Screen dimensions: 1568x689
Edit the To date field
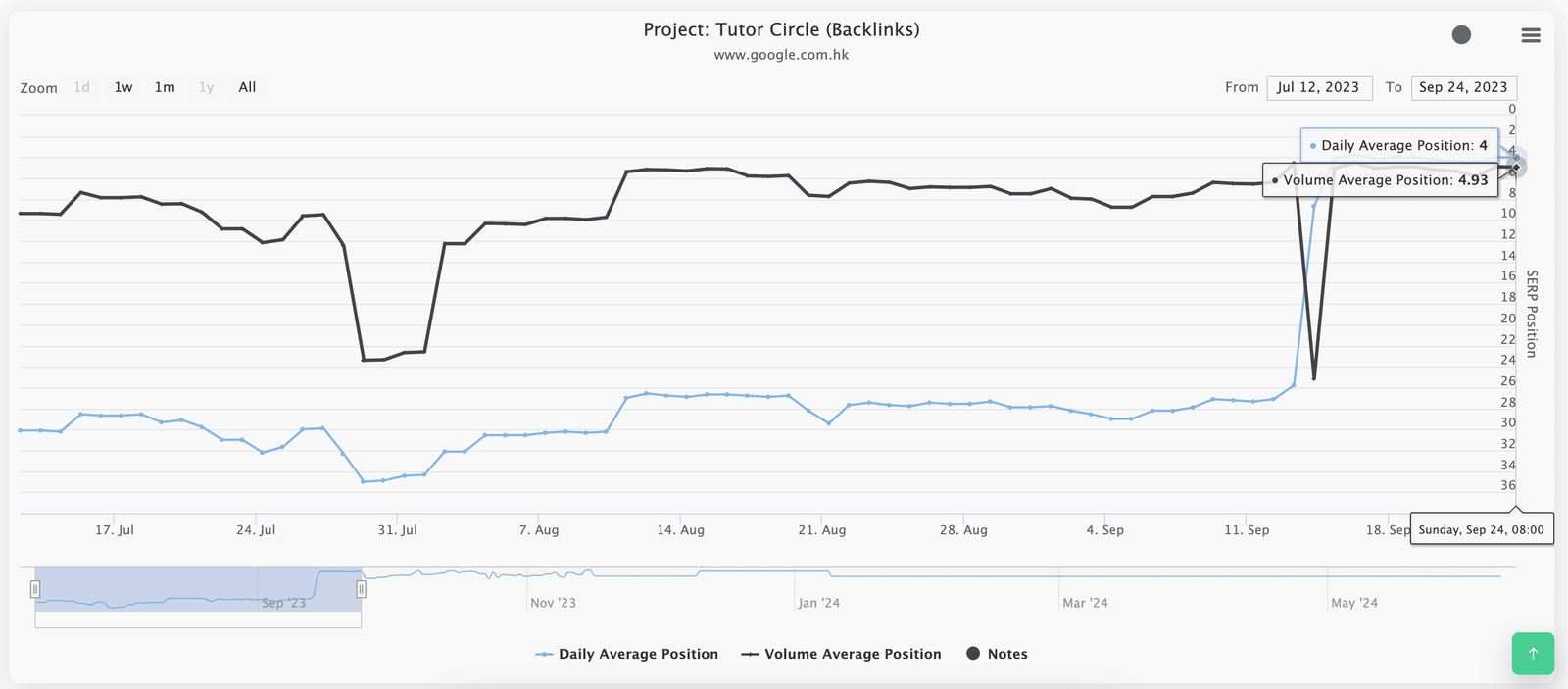[1463, 87]
